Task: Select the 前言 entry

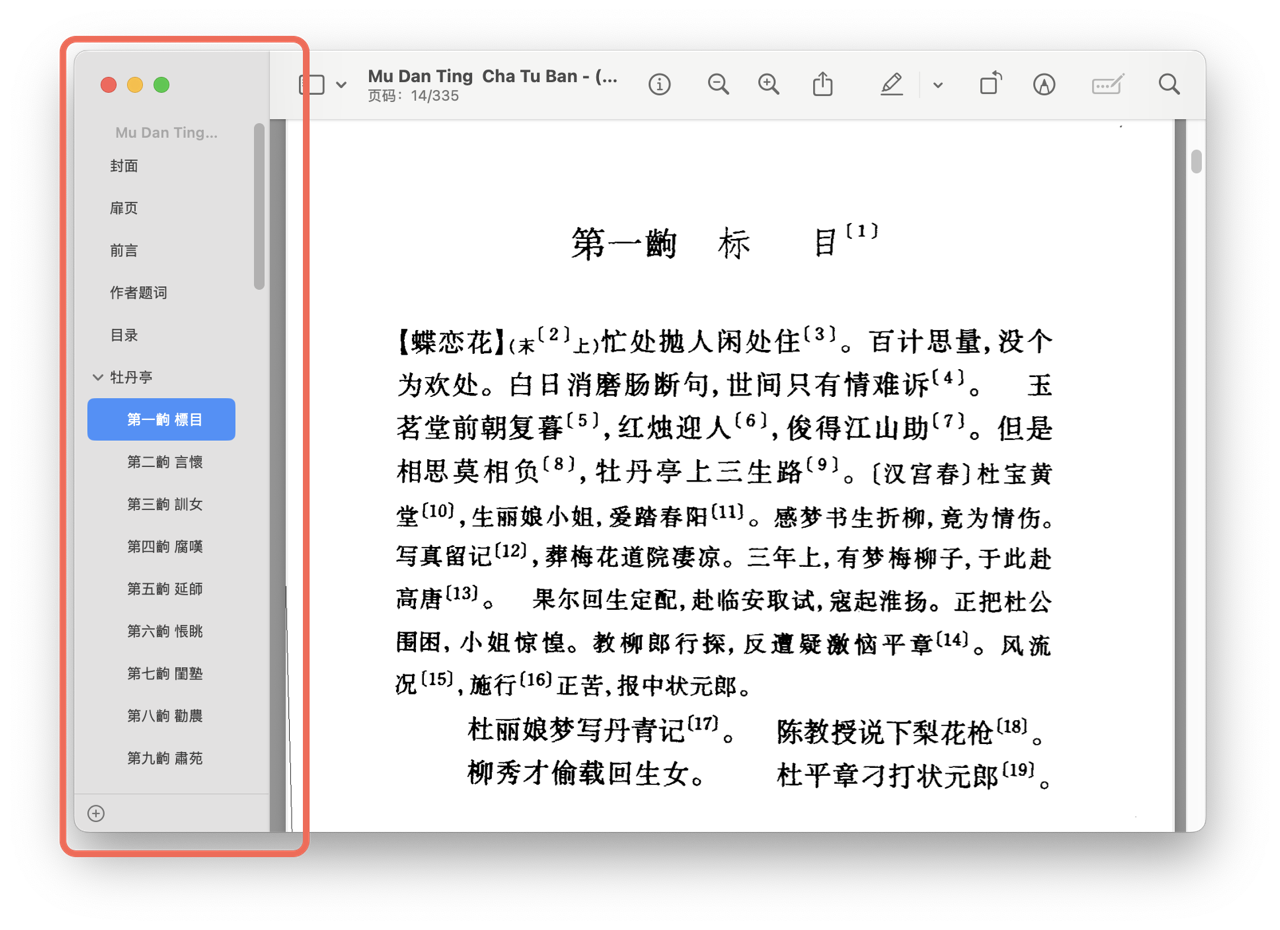Action: (124, 250)
